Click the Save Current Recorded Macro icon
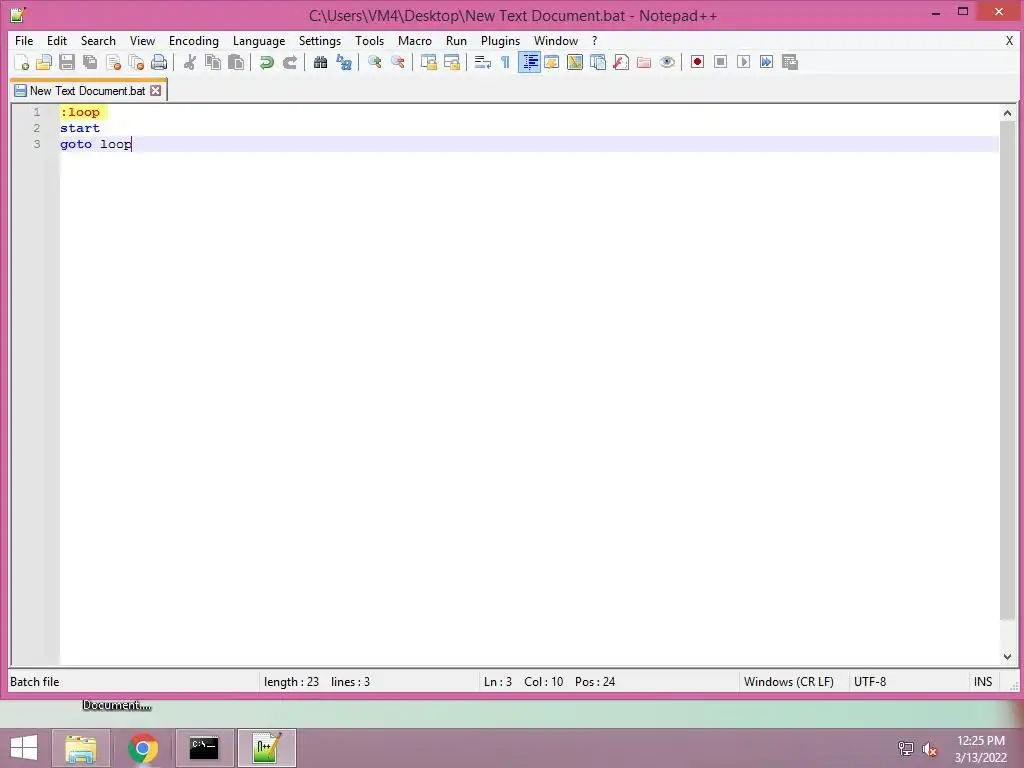The width and height of the screenshot is (1024, 768). click(x=790, y=62)
